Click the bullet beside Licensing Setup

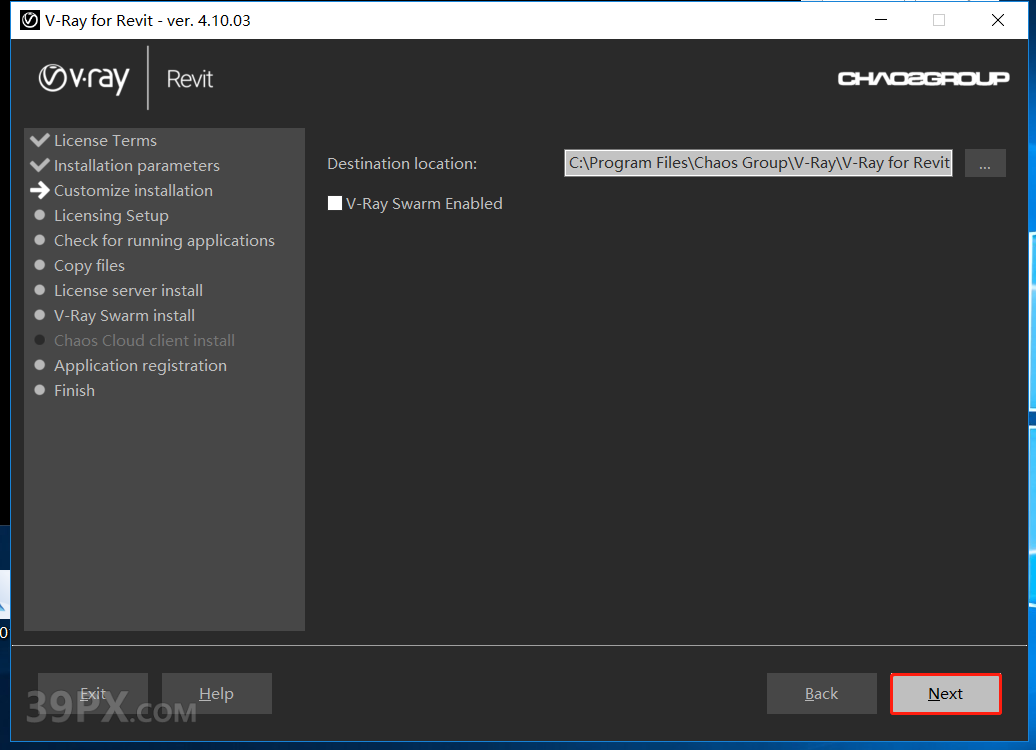point(40,215)
